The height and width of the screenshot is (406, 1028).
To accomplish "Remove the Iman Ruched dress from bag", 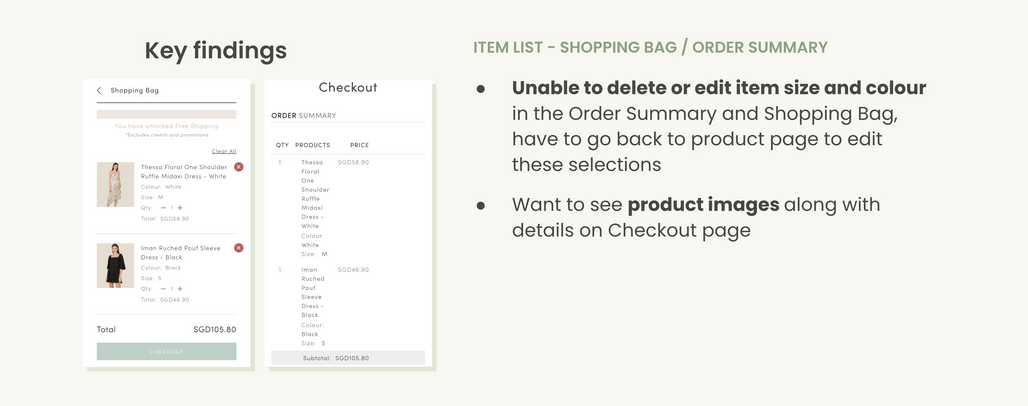I will [x=238, y=248].
